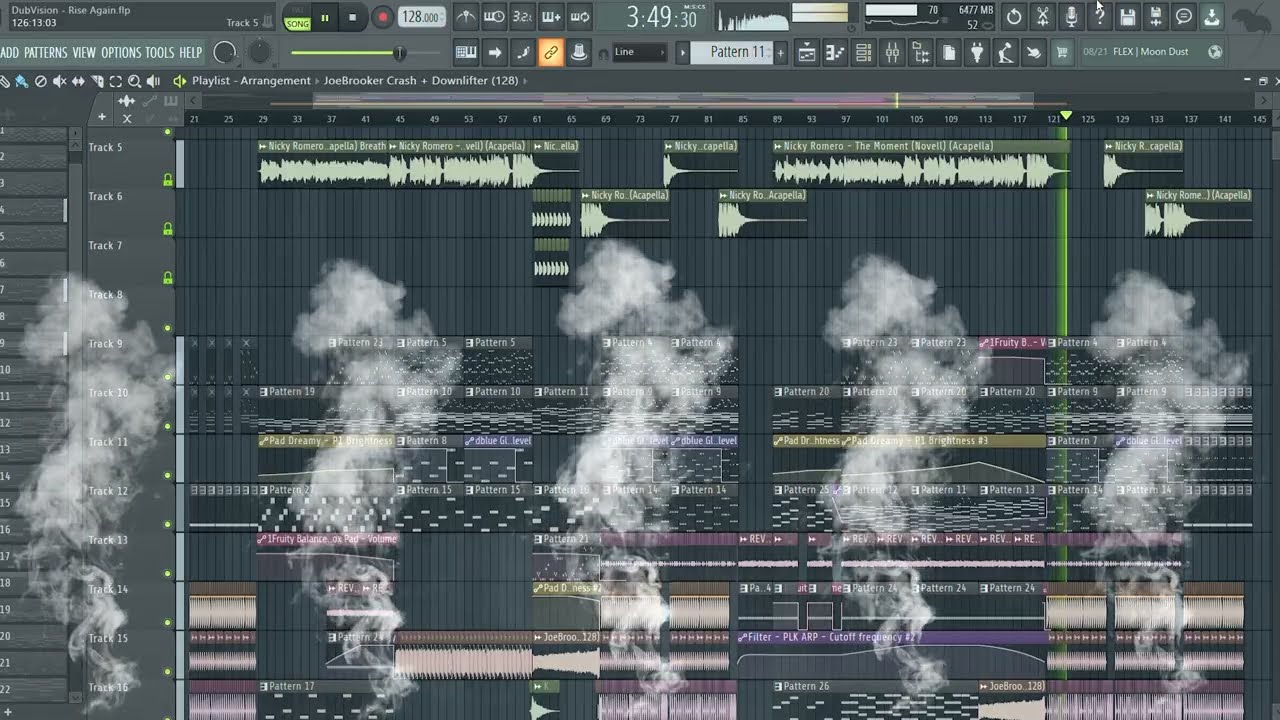Pause playback

324,17
